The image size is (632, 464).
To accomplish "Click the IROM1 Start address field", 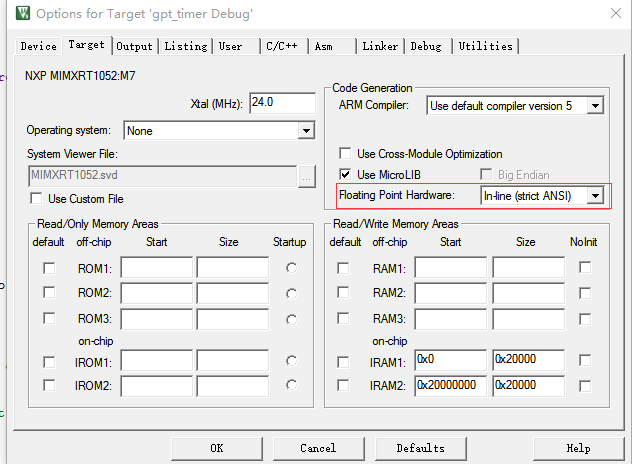I will point(156,360).
